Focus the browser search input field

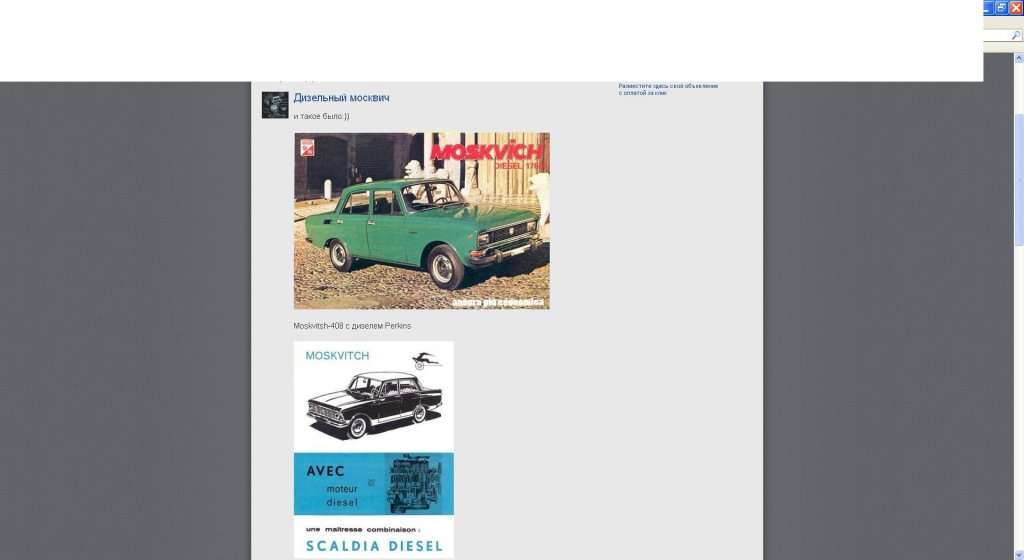pos(997,35)
